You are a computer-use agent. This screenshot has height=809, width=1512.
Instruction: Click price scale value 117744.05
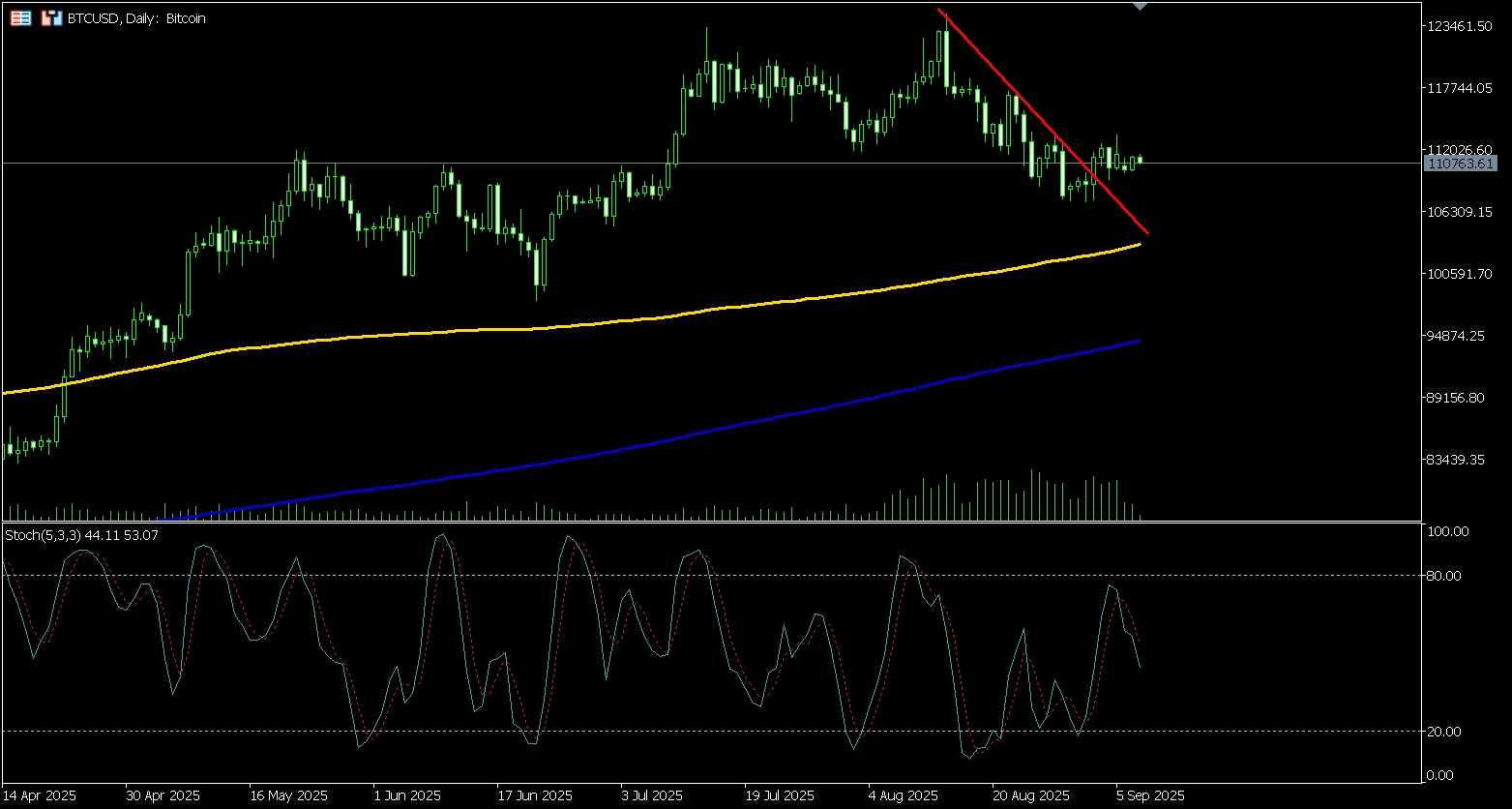(1461, 88)
